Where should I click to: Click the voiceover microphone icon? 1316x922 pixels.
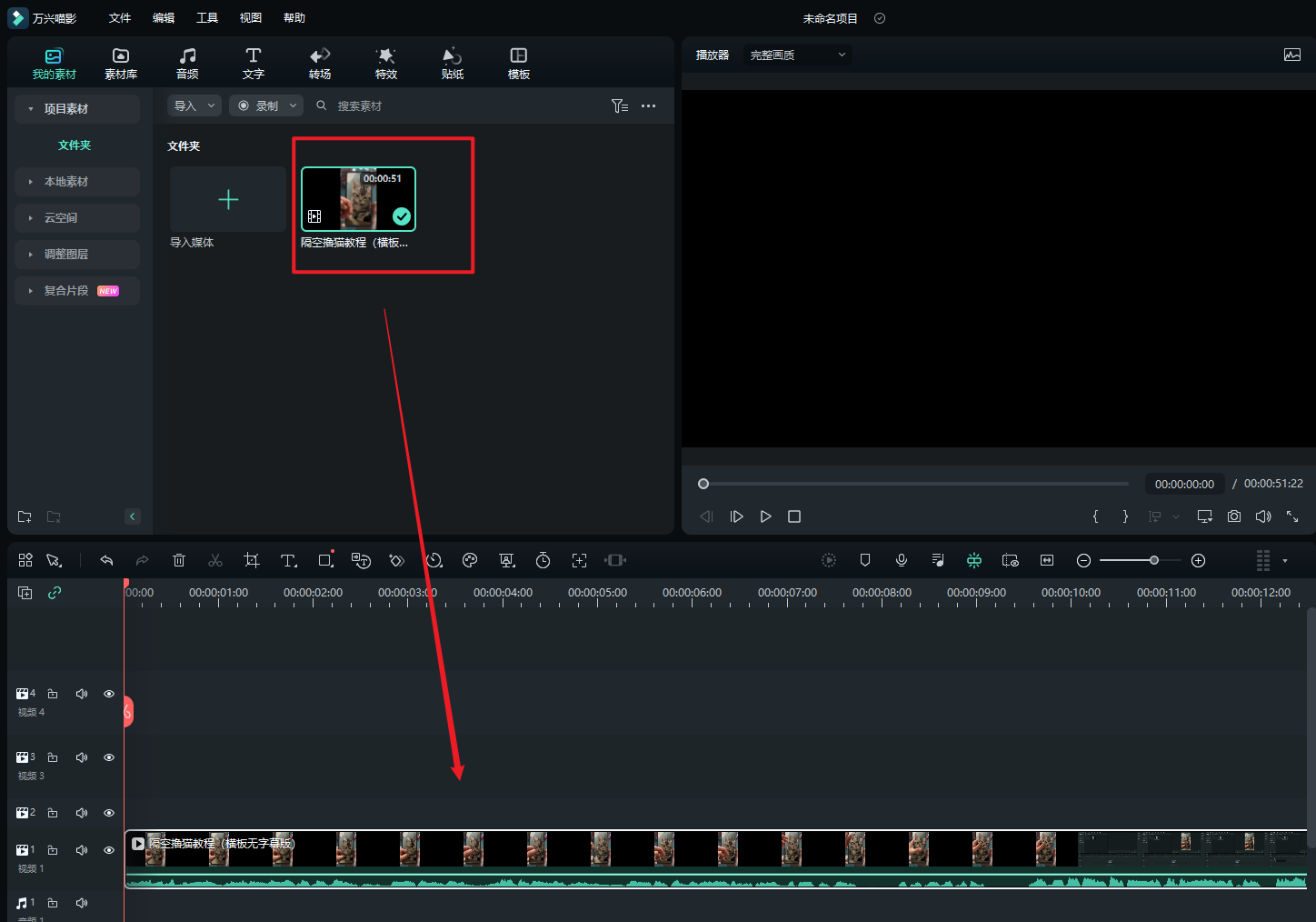pos(902,560)
